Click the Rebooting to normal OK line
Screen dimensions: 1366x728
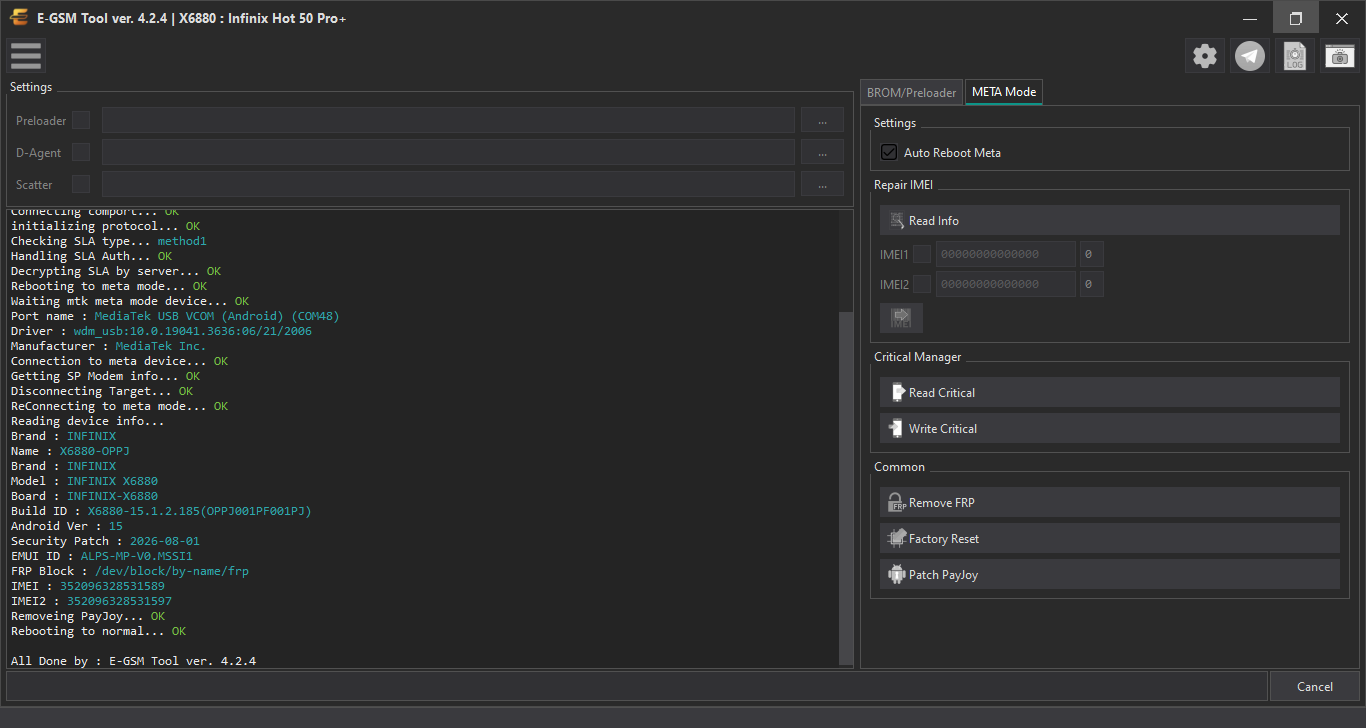click(x=98, y=631)
